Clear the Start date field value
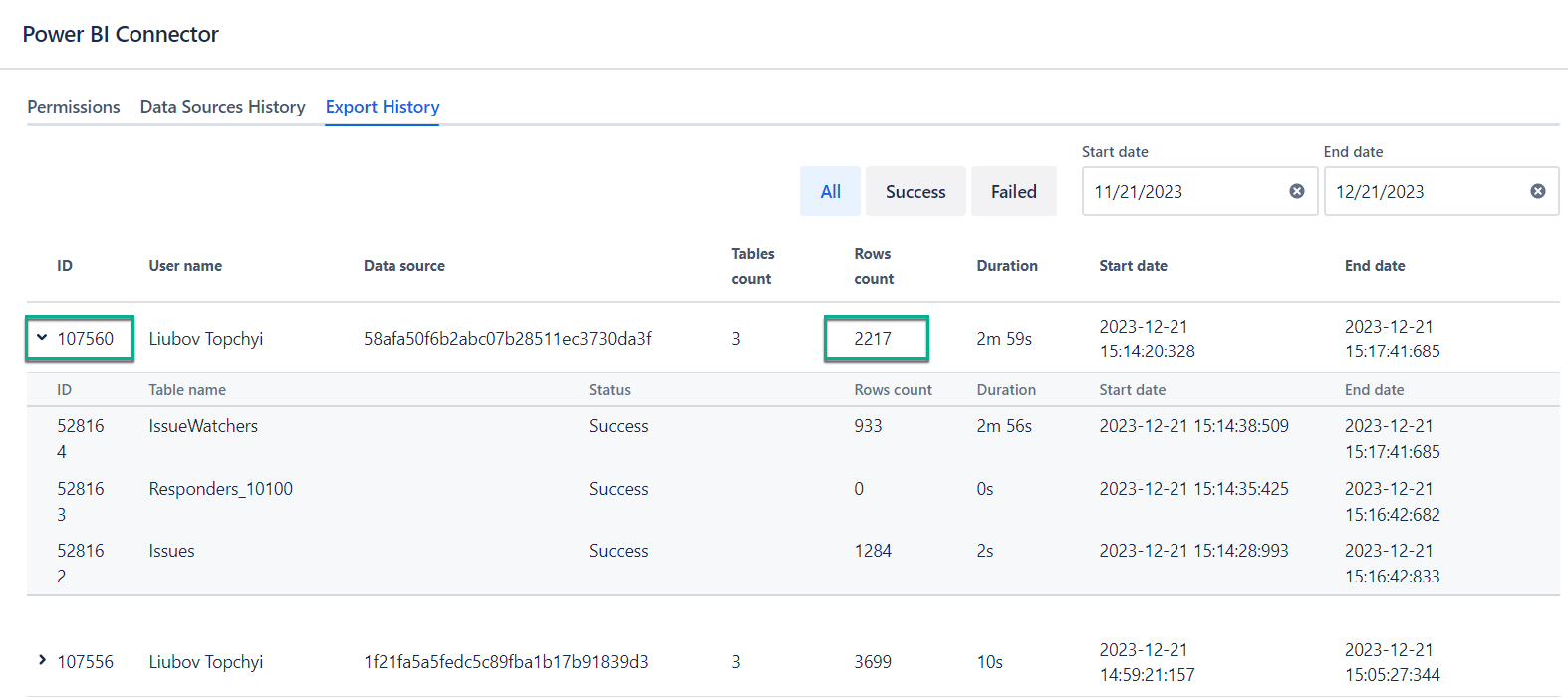 1296,191
